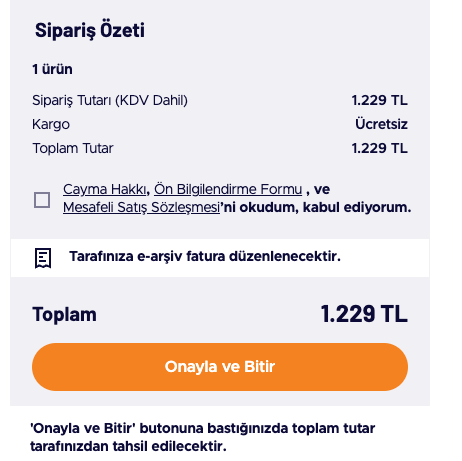Click the Sipariş Özeti heading
This screenshot has width=462, height=461.
[x=90, y=31]
